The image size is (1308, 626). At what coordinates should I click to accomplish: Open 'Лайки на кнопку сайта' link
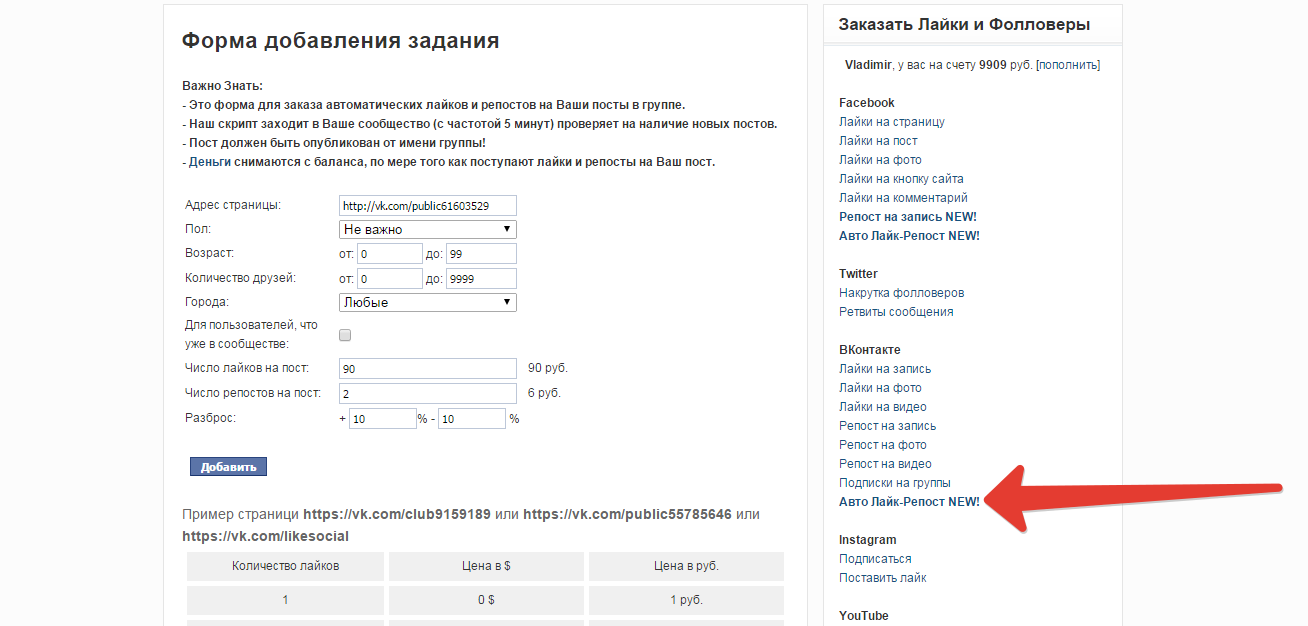click(x=901, y=179)
